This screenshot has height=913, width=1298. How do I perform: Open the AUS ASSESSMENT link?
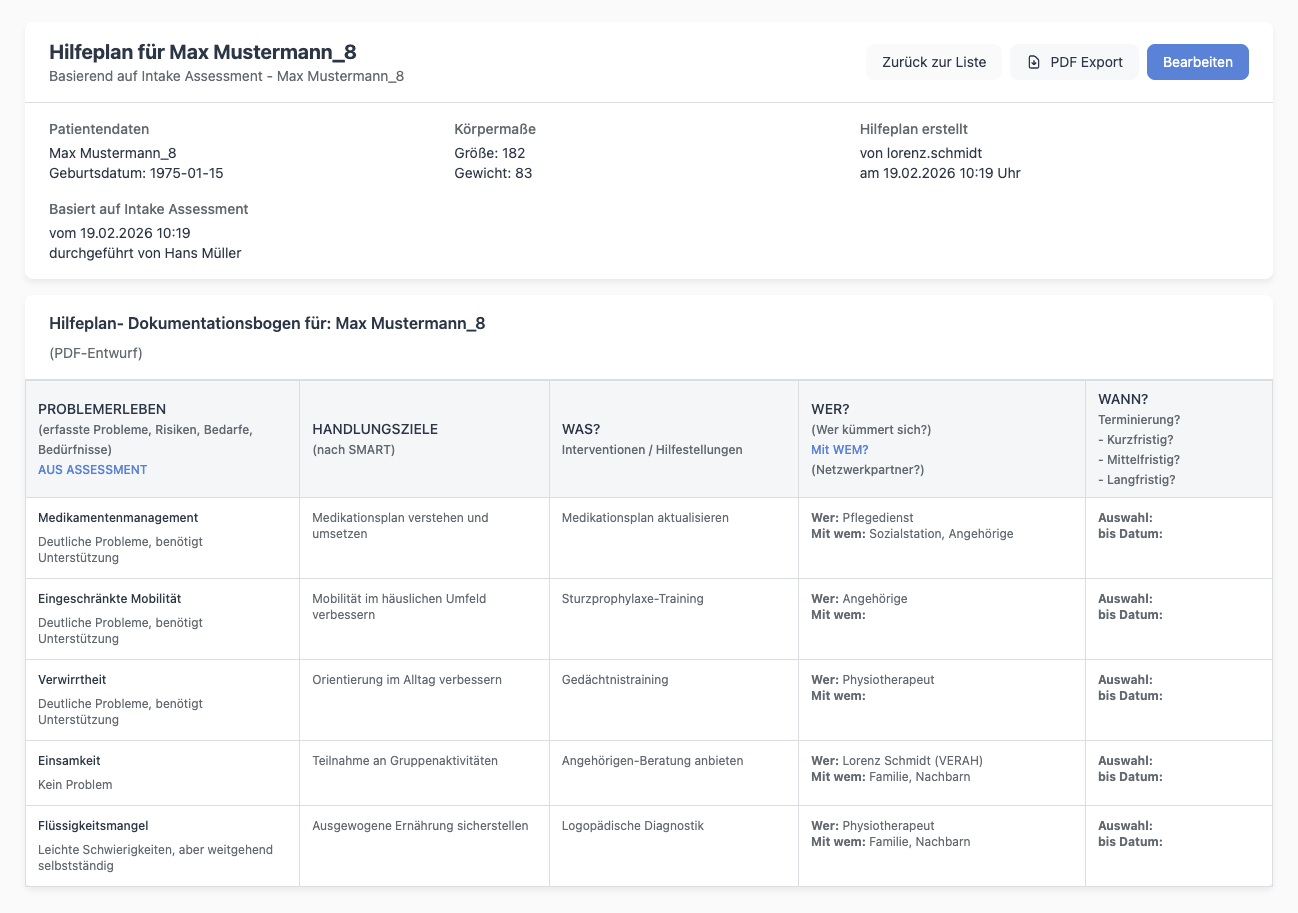point(92,469)
